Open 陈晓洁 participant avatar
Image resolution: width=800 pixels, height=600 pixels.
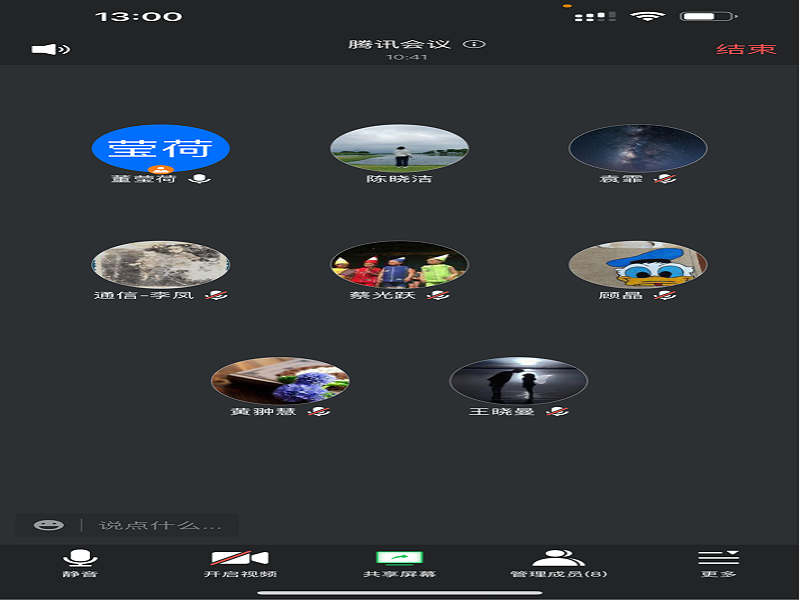tap(400, 148)
